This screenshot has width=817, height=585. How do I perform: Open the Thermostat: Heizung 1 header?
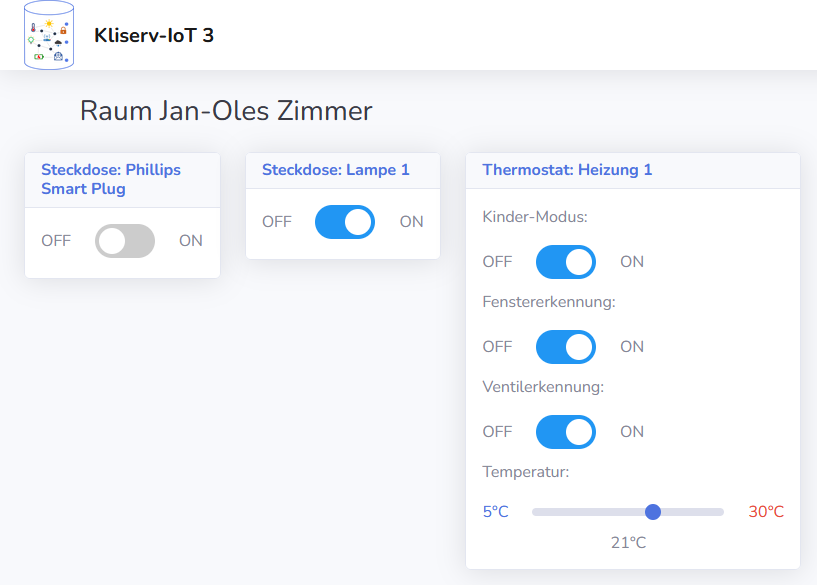(567, 170)
